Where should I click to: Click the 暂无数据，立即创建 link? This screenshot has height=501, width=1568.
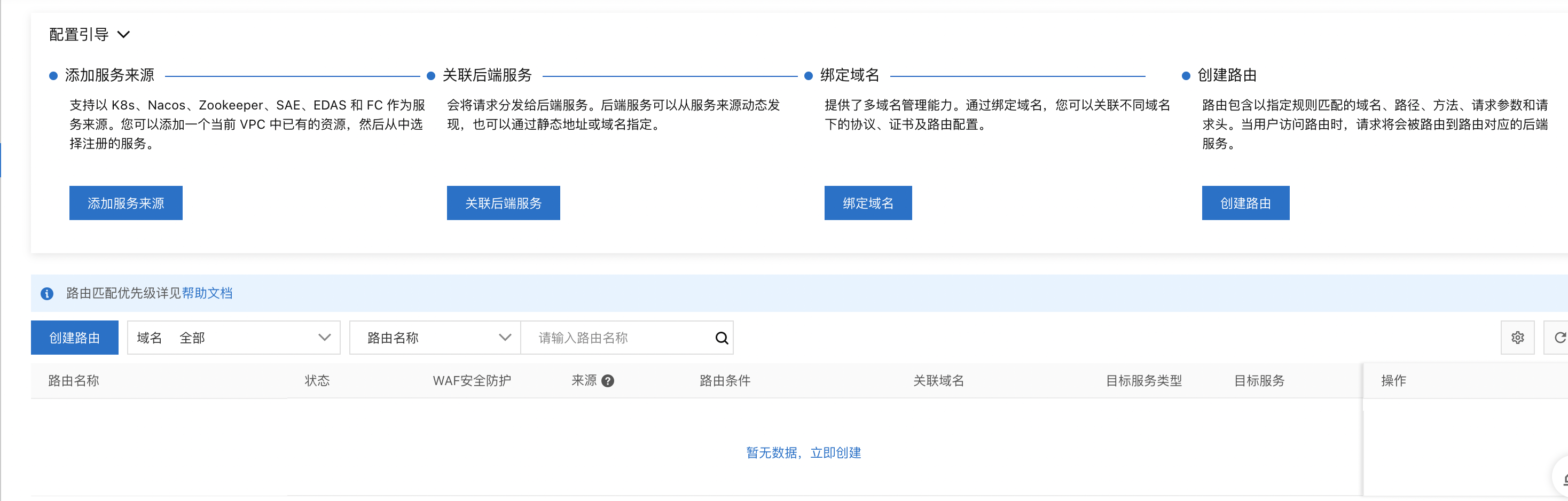pyautogui.click(x=803, y=453)
